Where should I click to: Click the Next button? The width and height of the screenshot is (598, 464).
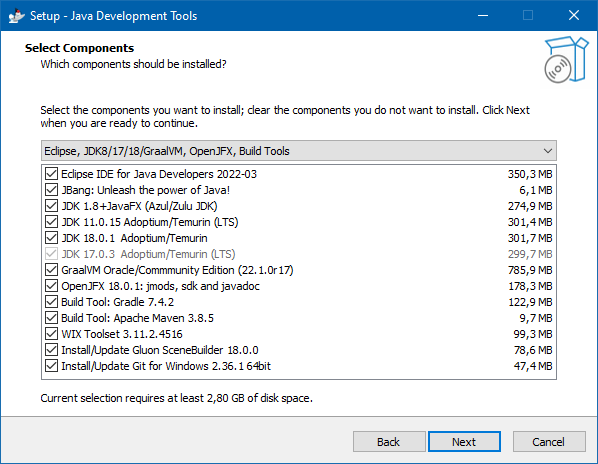click(464, 442)
